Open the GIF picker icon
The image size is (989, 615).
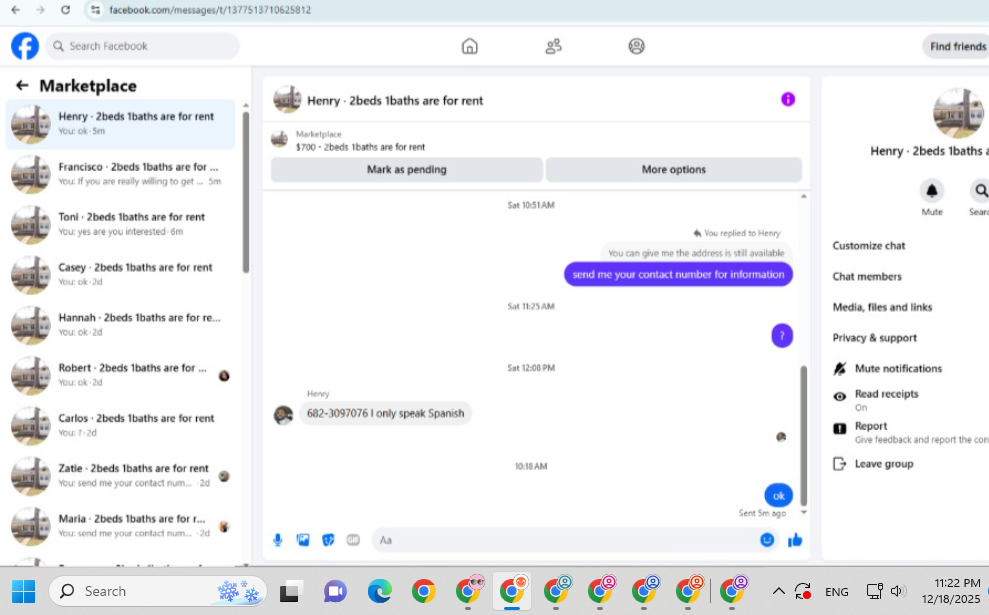[353, 540]
